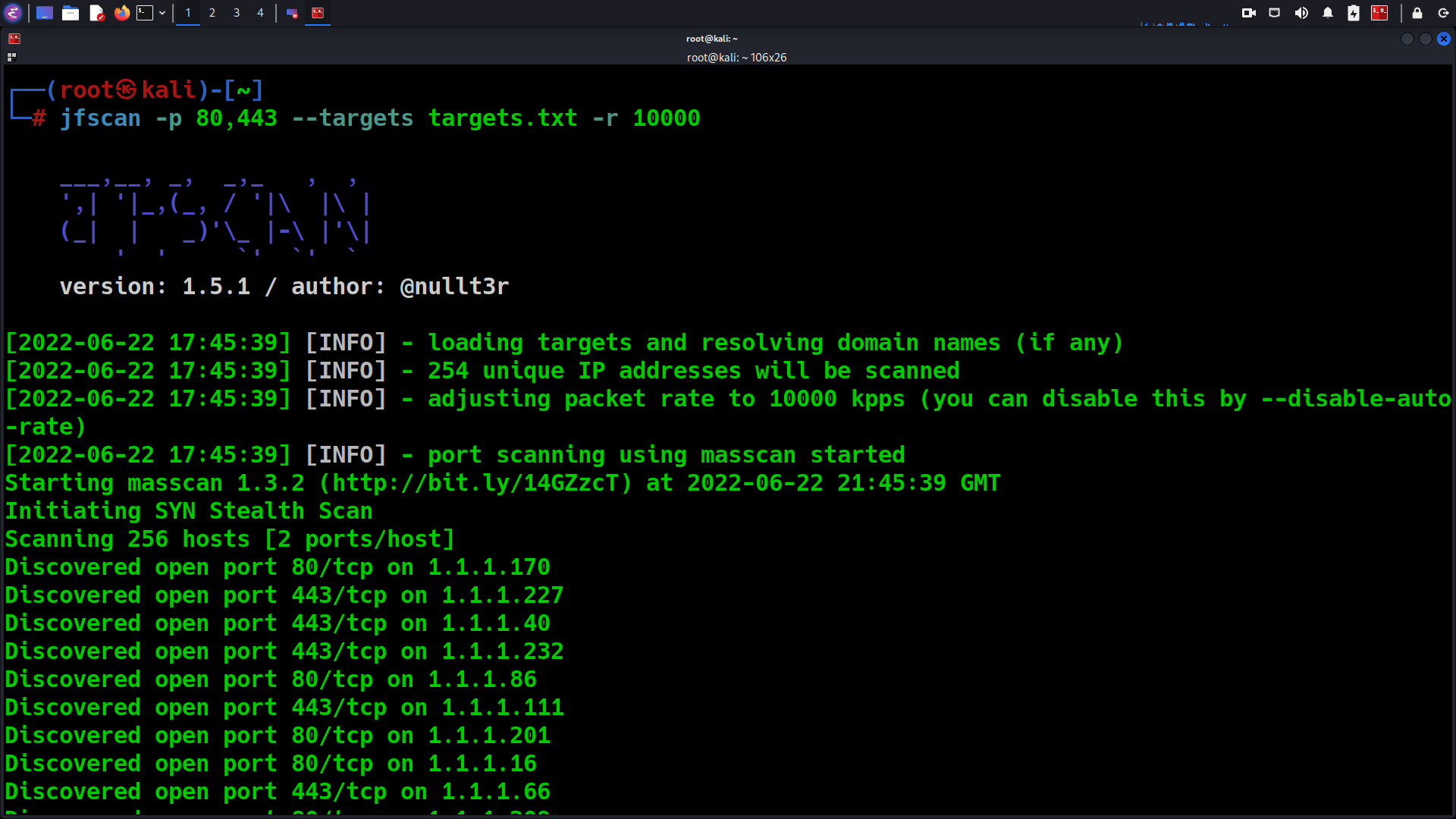
Task: Switch to workspace 3
Action: coord(237,13)
